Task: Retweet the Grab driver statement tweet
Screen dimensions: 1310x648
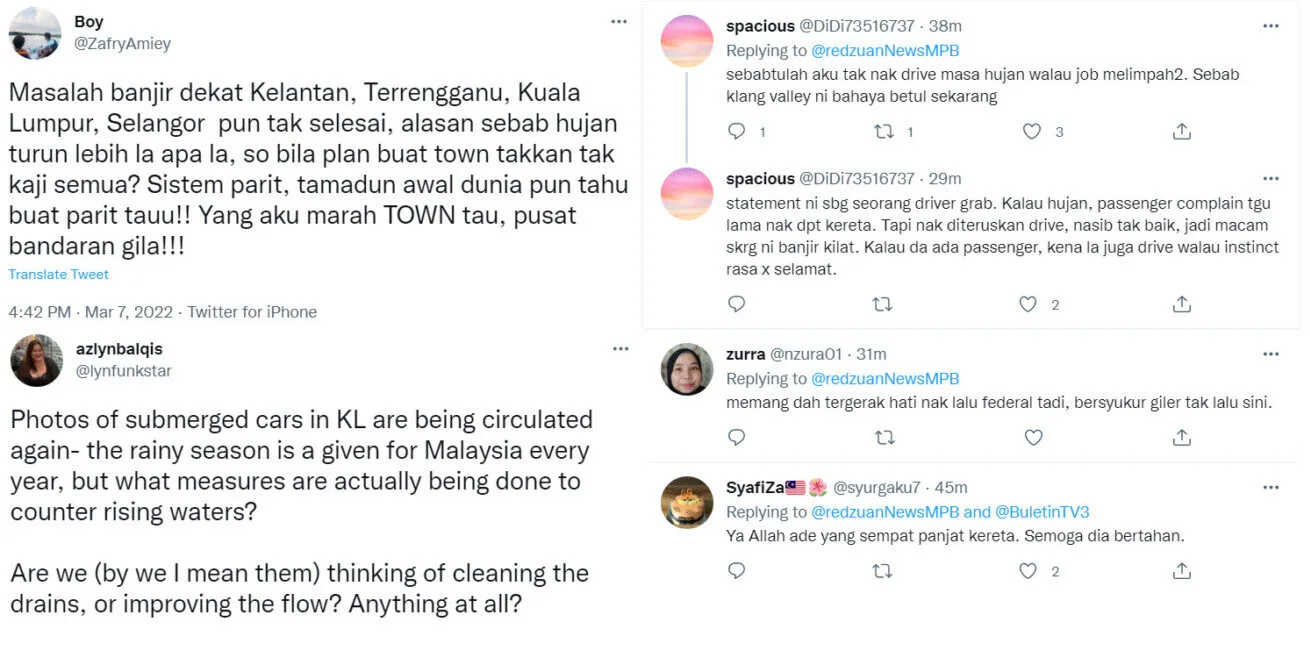Action: (x=882, y=304)
